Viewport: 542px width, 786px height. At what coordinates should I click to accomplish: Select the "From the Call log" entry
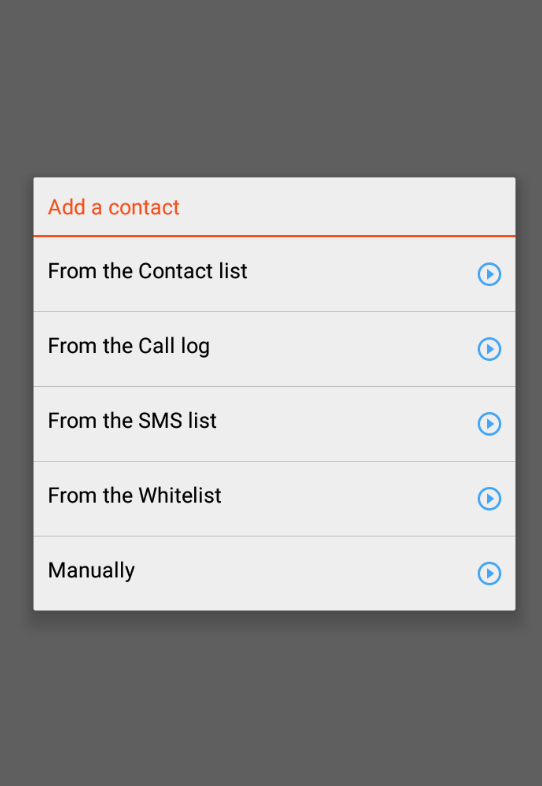point(274,349)
